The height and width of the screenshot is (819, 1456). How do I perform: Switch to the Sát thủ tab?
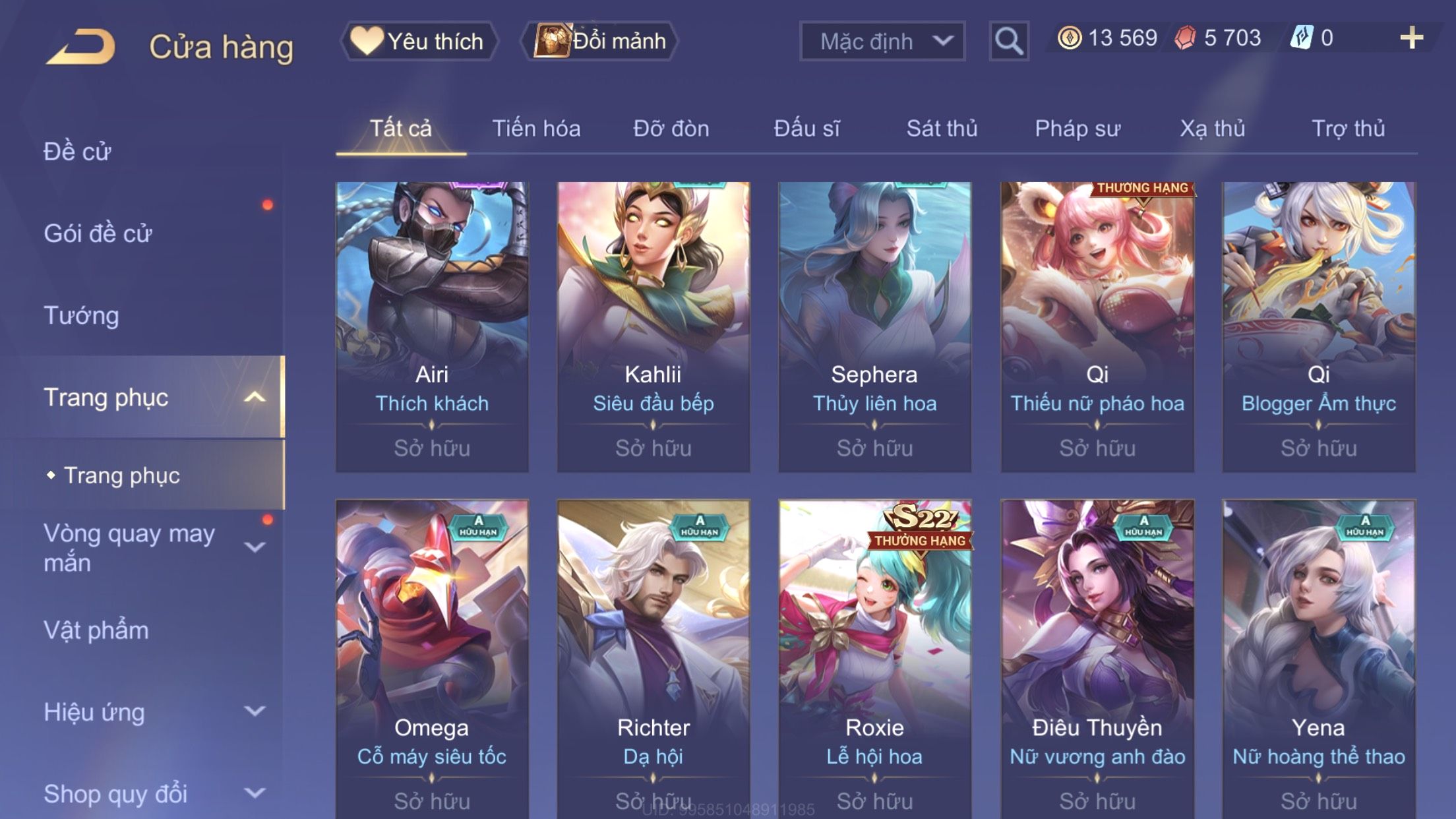[942, 129]
